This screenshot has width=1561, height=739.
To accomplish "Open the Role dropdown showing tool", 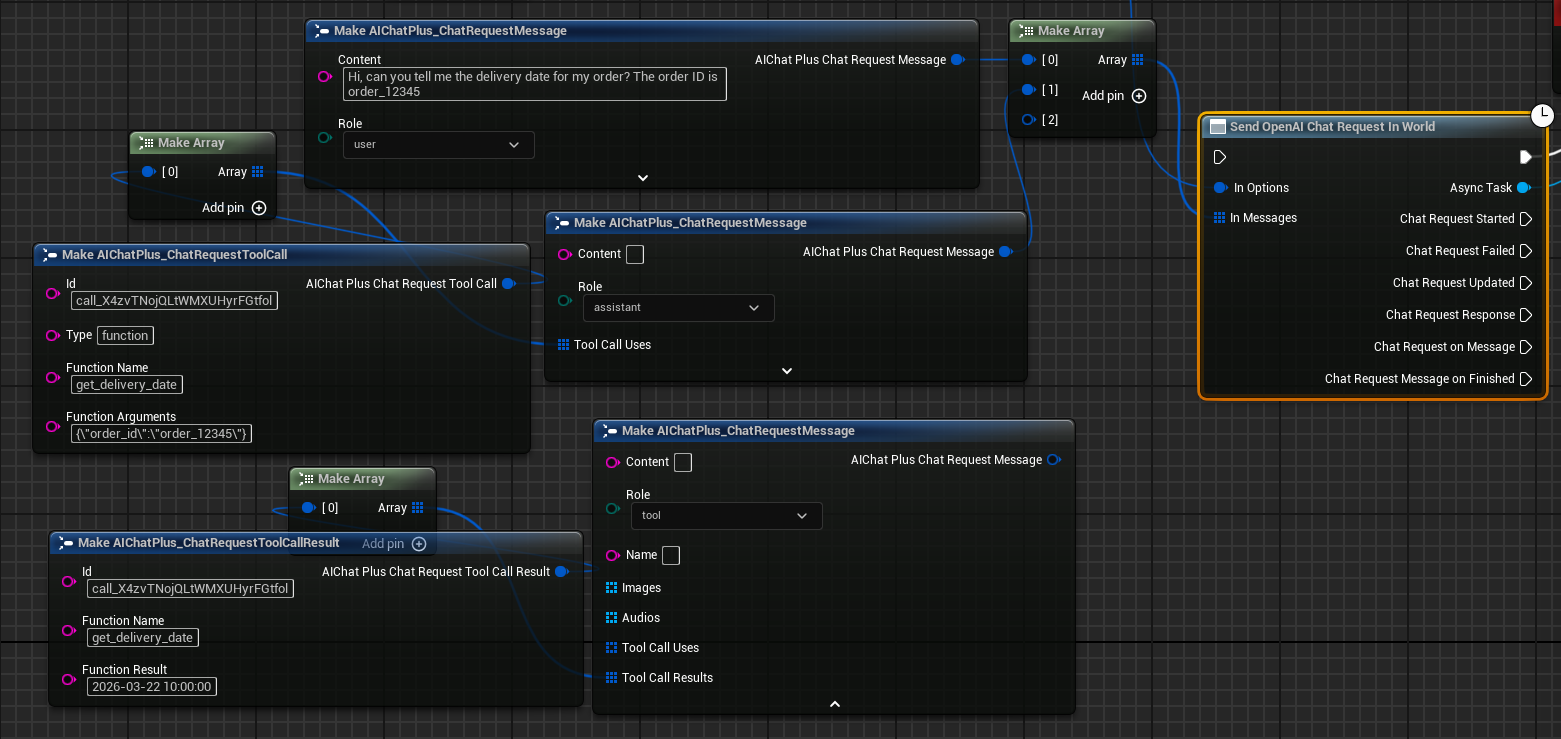I will point(726,516).
